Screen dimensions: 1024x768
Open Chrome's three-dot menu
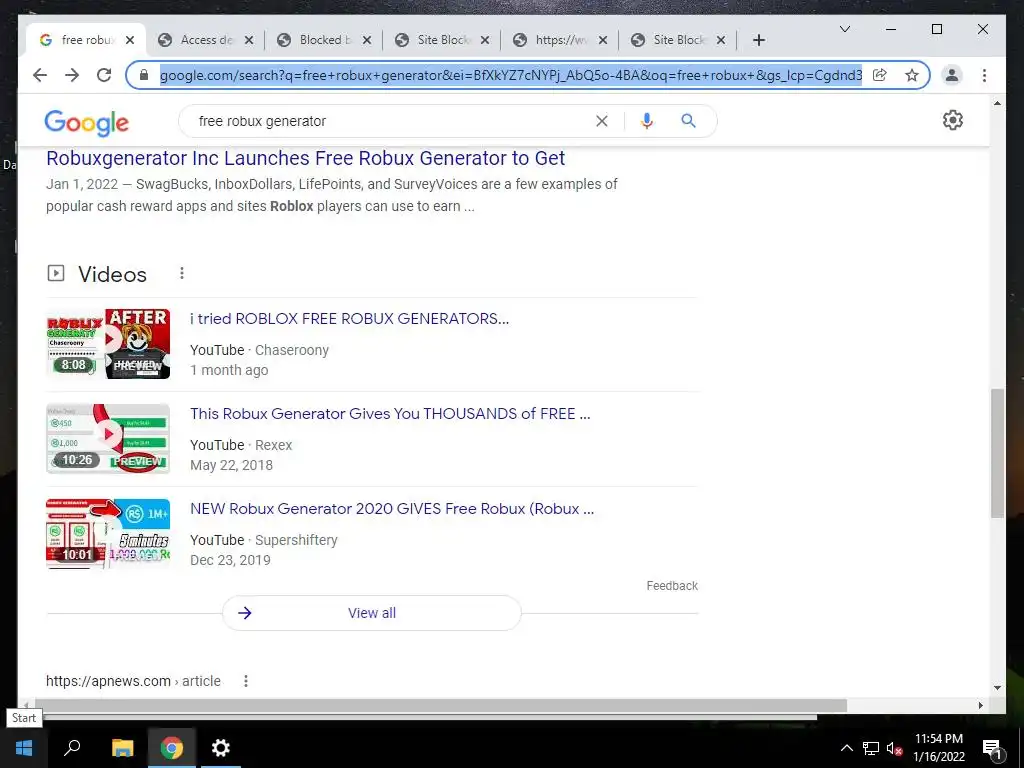[984, 75]
